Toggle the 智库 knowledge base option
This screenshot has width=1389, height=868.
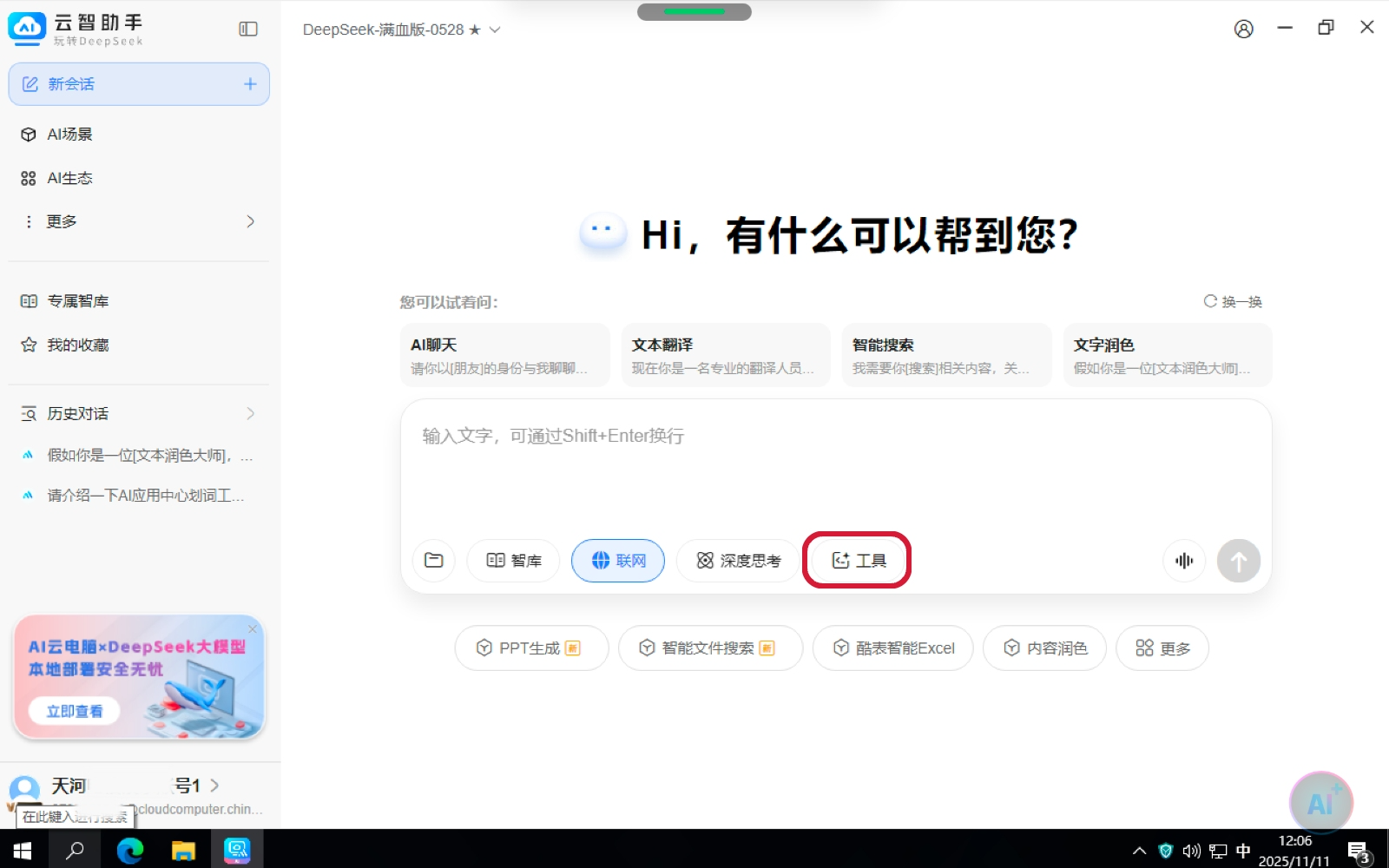(514, 561)
